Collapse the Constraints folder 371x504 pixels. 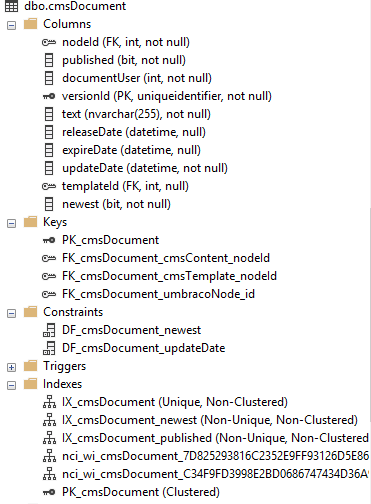click(x=11, y=313)
